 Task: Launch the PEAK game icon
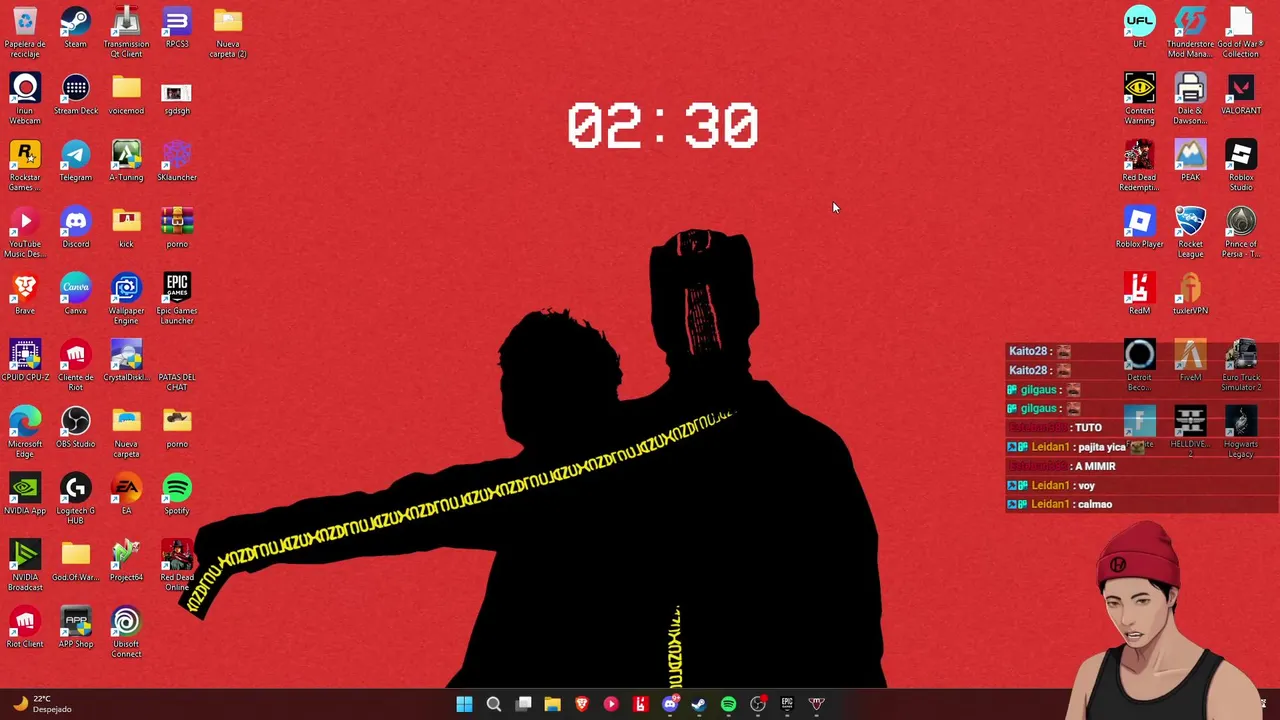click(1190, 161)
